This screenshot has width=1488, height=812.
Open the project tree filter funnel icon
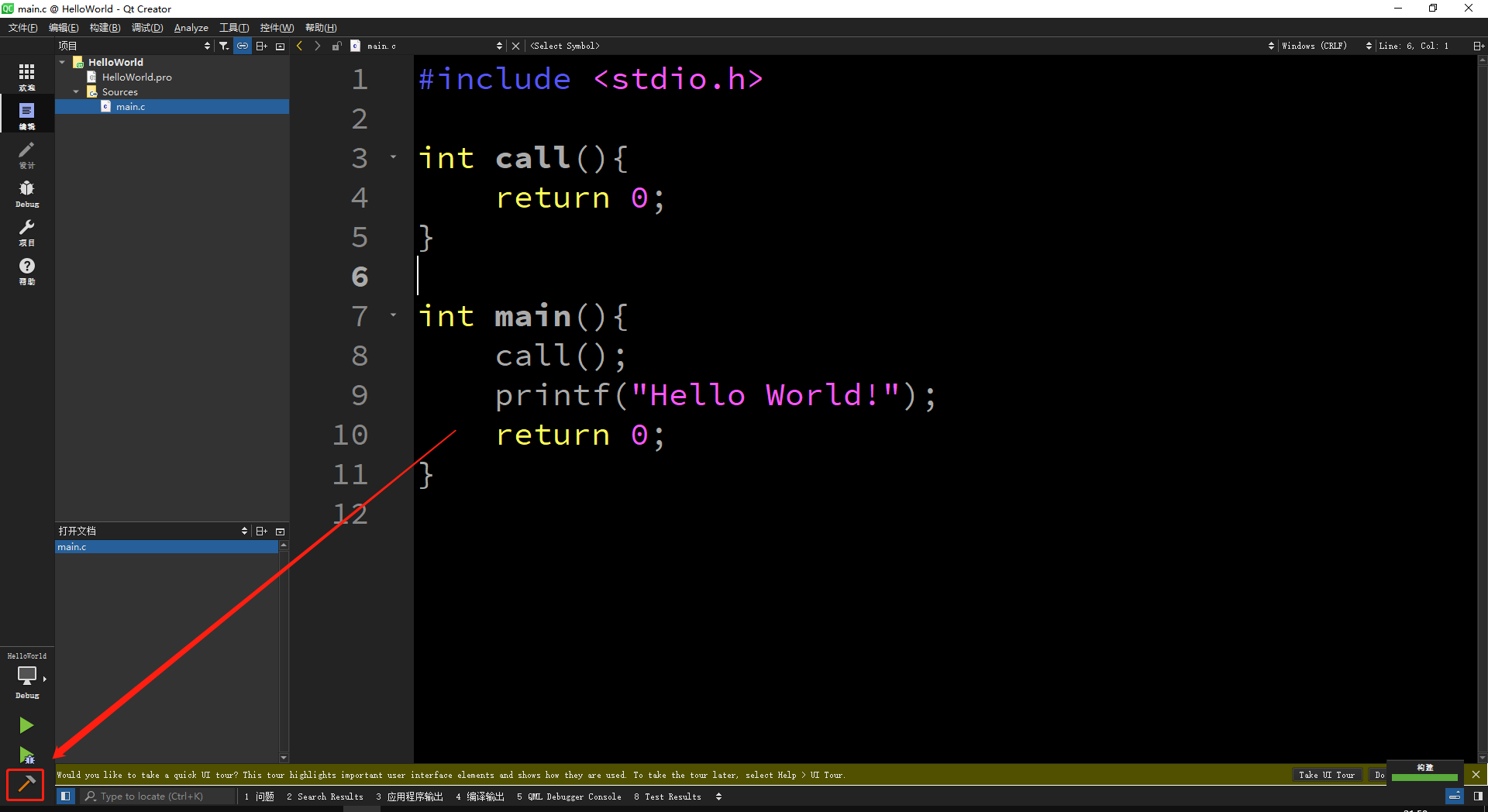224,46
